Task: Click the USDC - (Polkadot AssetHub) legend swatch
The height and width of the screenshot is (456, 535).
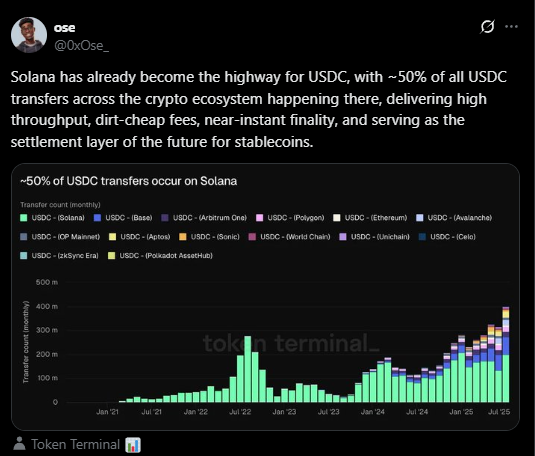Action: tap(112, 256)
